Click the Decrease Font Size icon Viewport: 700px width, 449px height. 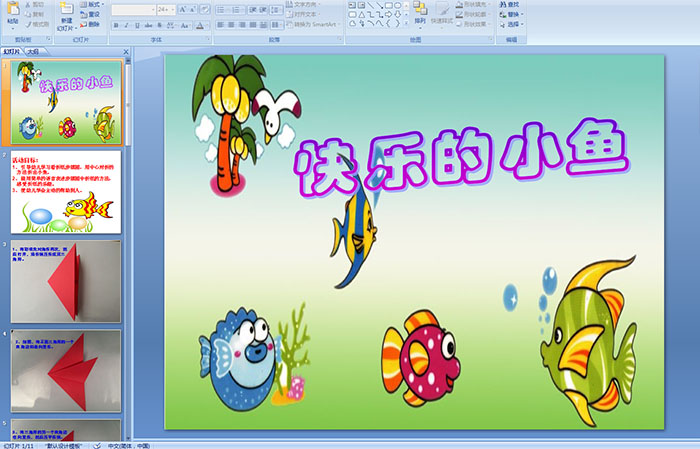[x=193, y=9]
